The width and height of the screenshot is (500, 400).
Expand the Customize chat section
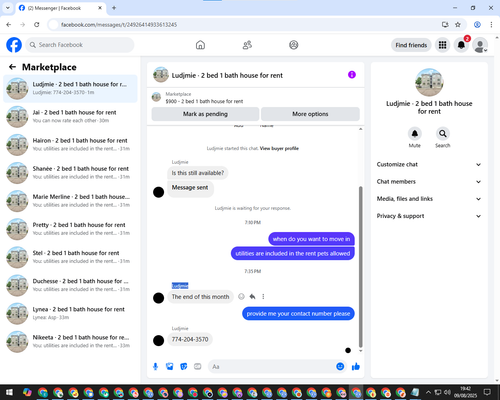click(429, 164)
